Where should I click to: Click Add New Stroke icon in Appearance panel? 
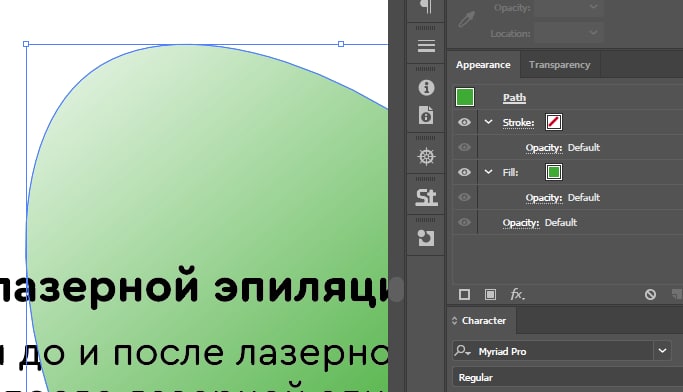[464, 295]
